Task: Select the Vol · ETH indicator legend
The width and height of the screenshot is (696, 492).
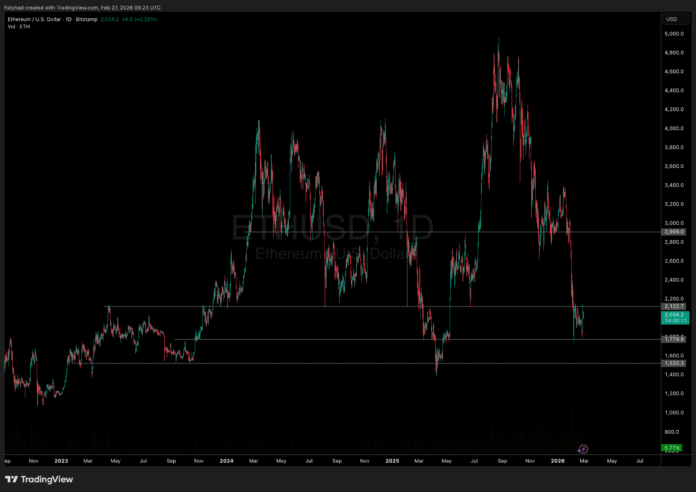Action: (16, 26)
